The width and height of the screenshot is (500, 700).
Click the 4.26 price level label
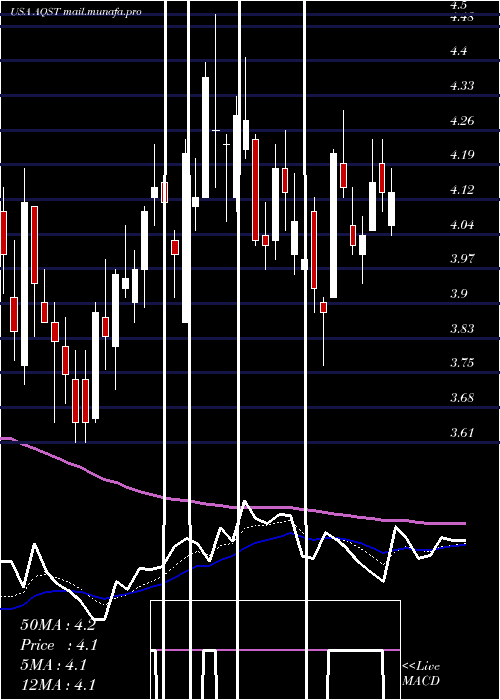pyautogui.click(x=462, y=121)
